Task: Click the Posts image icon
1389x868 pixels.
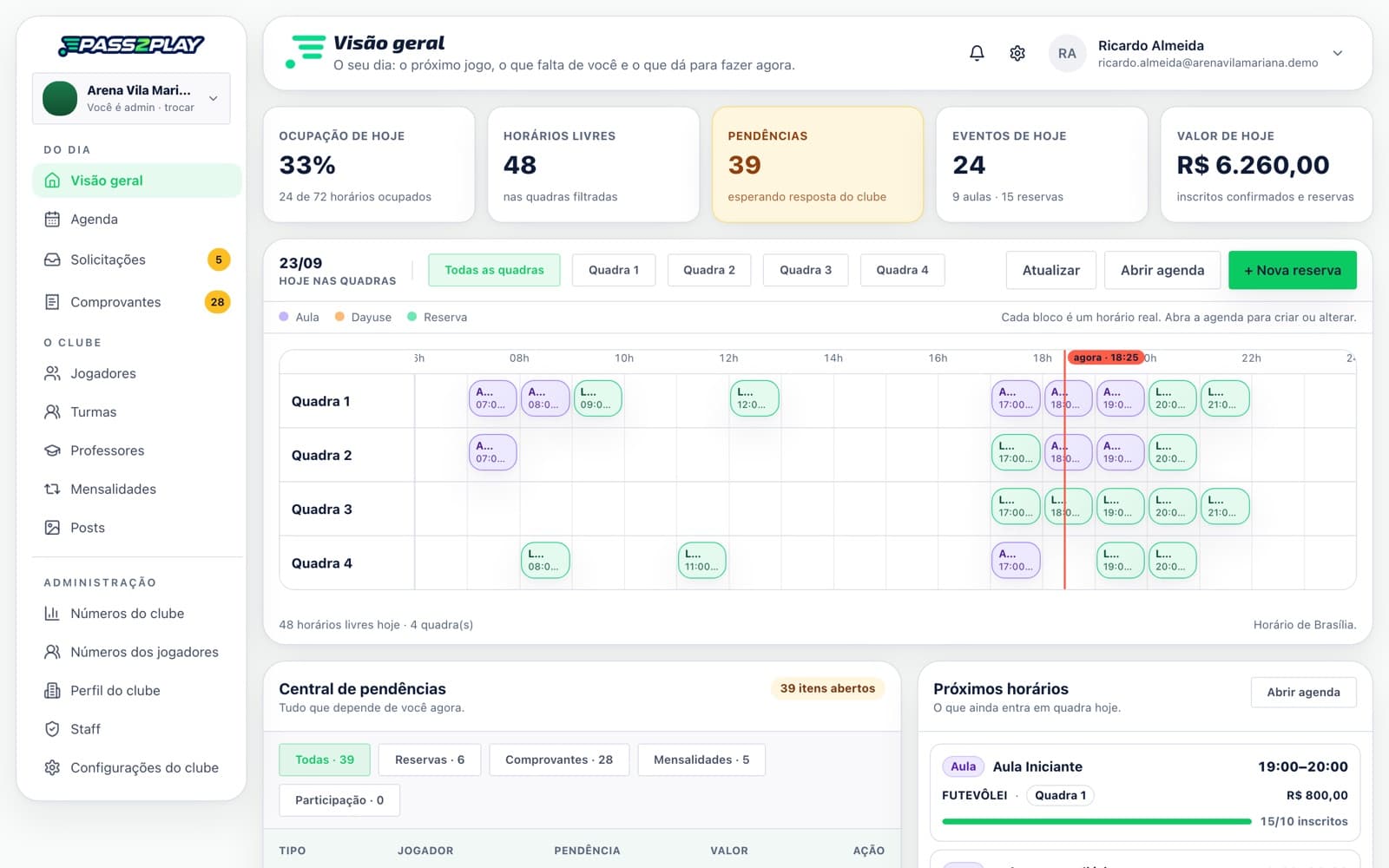Action: point(52,528)
